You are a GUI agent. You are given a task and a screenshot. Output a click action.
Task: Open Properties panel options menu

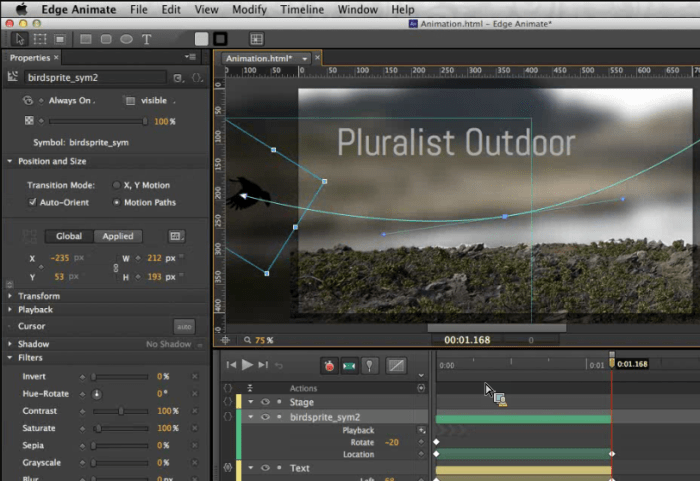[190, 57]
